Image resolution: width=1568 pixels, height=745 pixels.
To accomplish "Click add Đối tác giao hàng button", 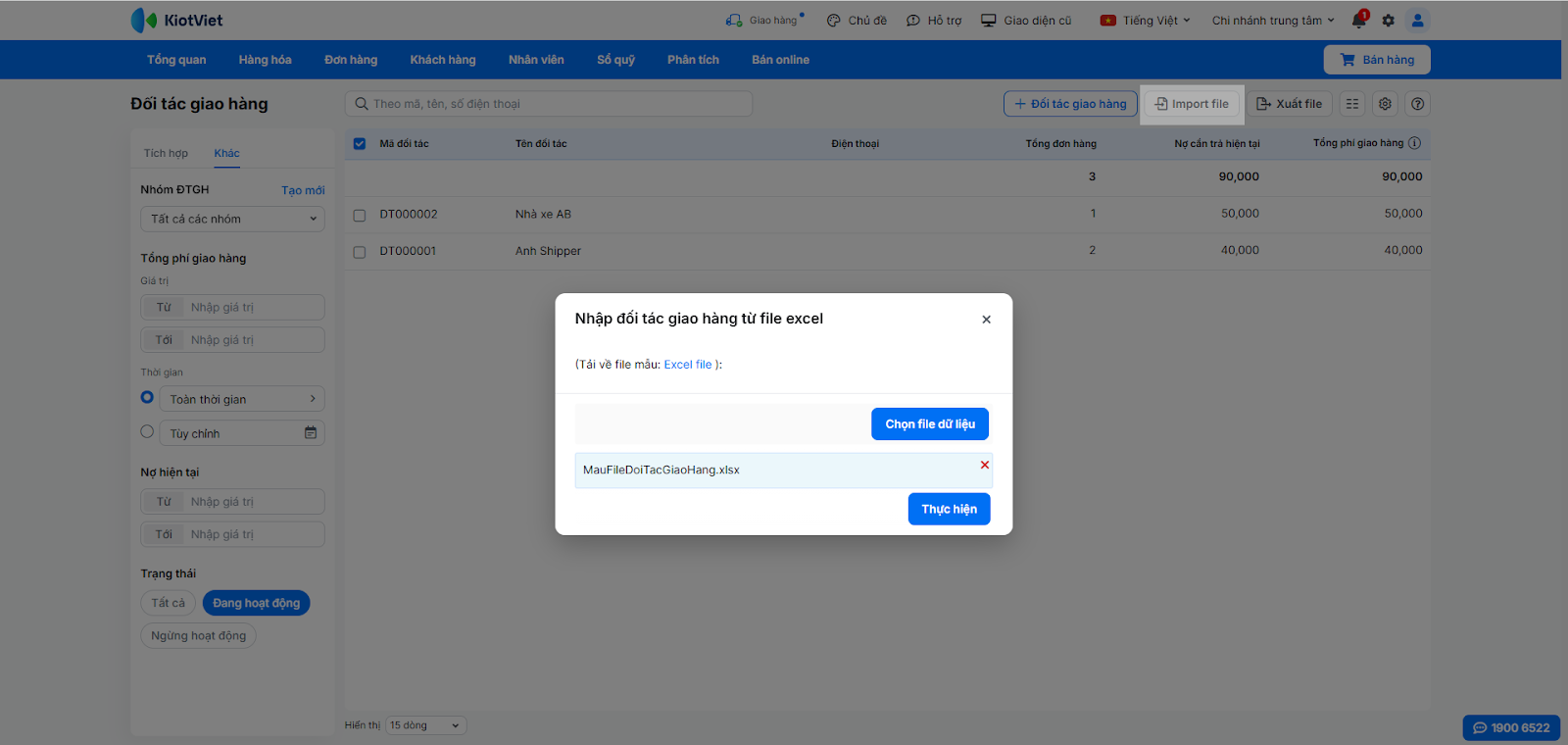I will [x=1070, y=104].
